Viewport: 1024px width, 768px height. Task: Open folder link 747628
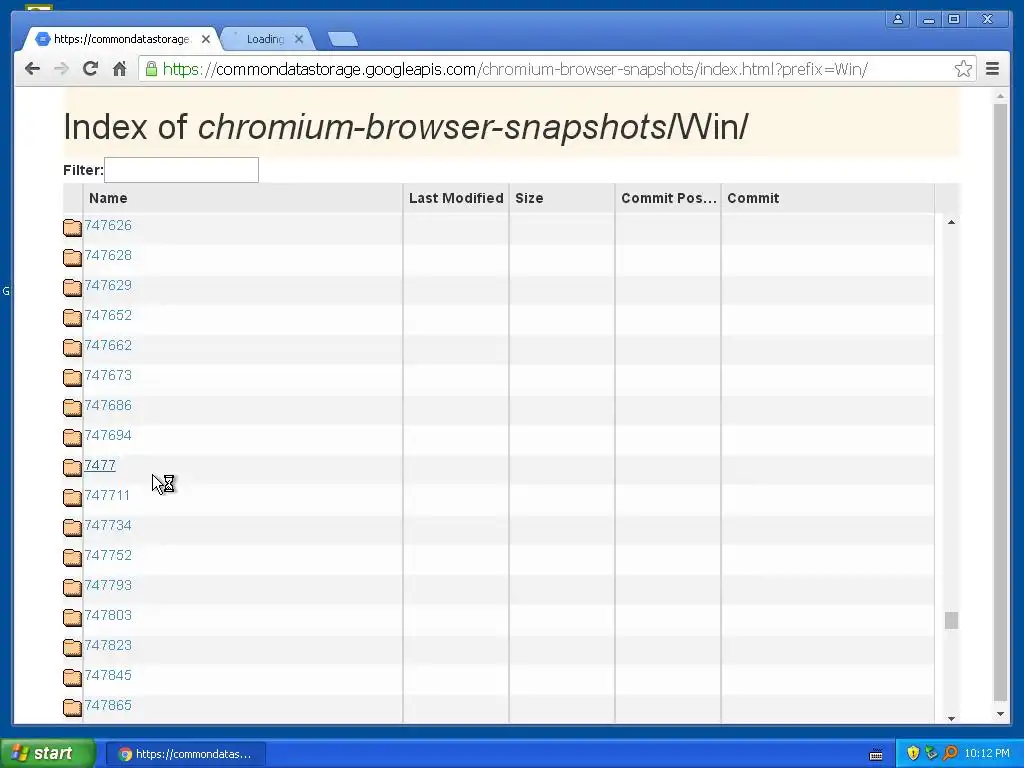point(108,255)
